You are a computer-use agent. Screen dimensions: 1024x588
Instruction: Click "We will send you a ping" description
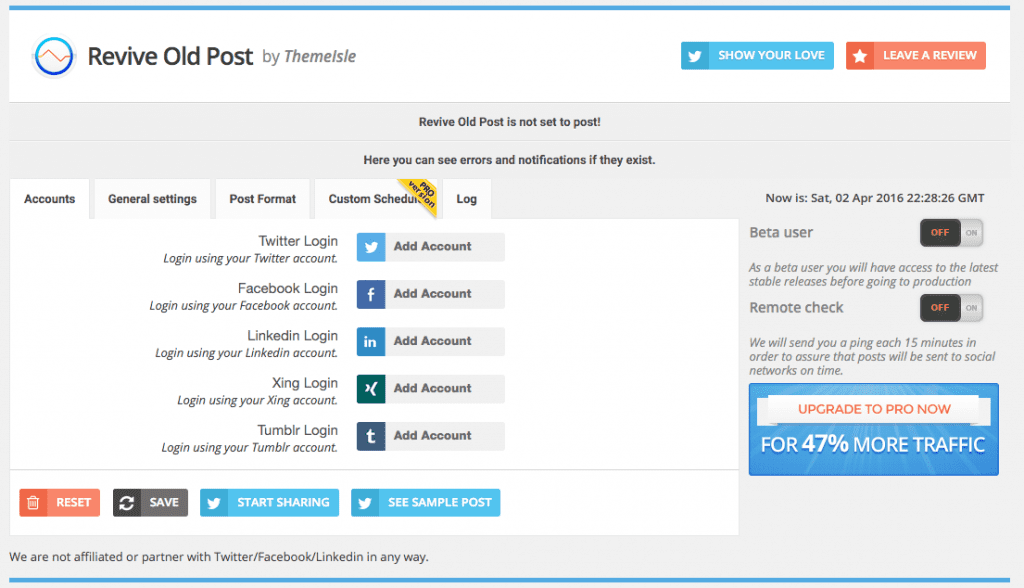pos(872,357)
